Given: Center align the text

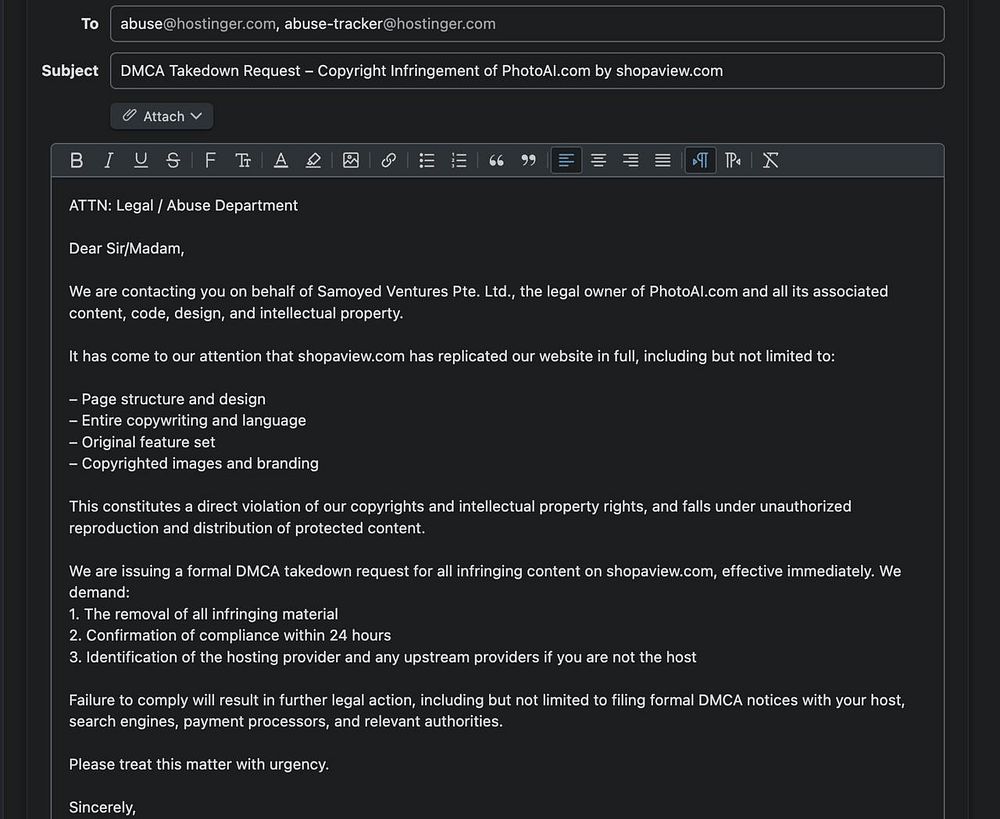Looking at the screenshot, I should [x=598, y=160].
